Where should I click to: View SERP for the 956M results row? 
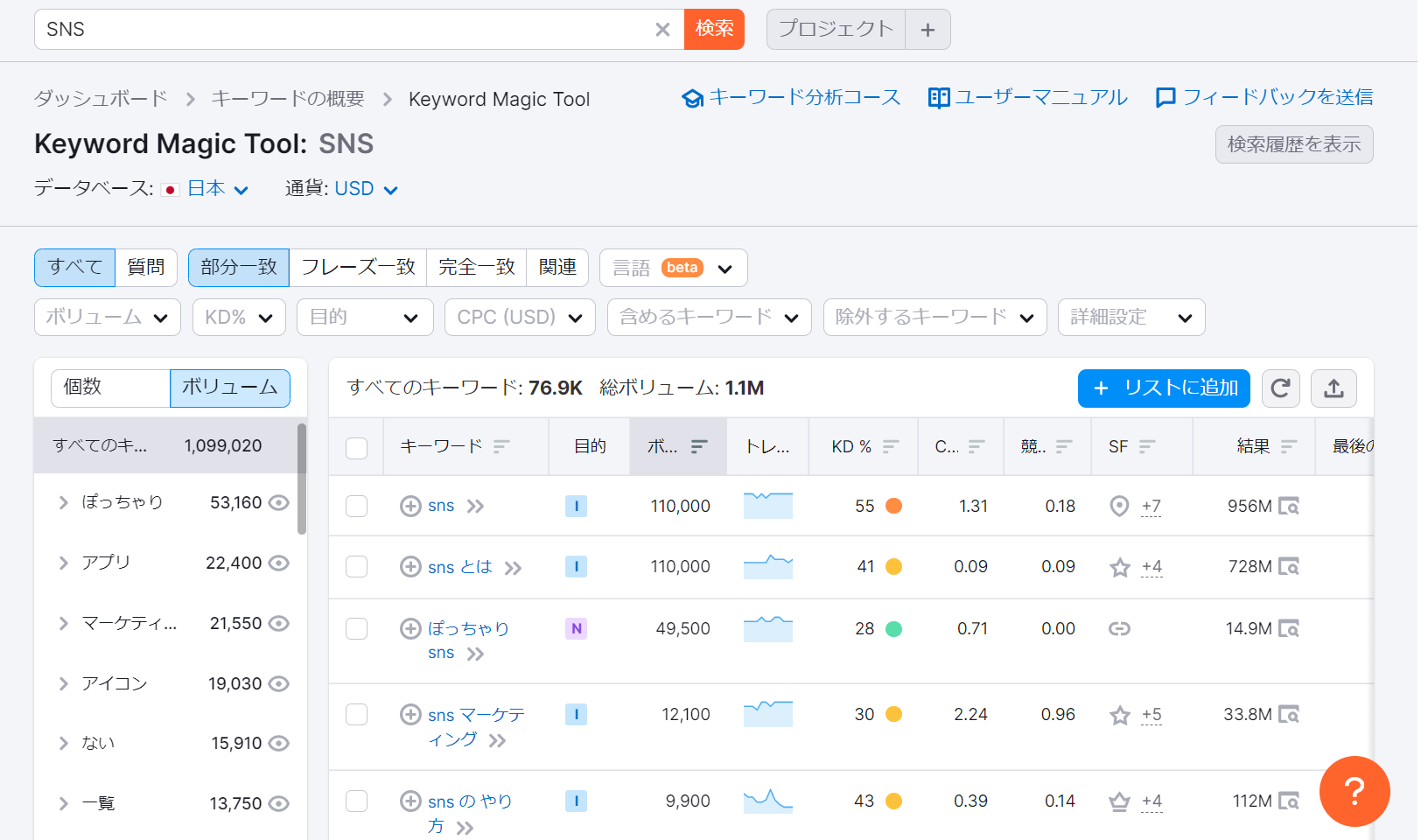tap(1288, 506)
